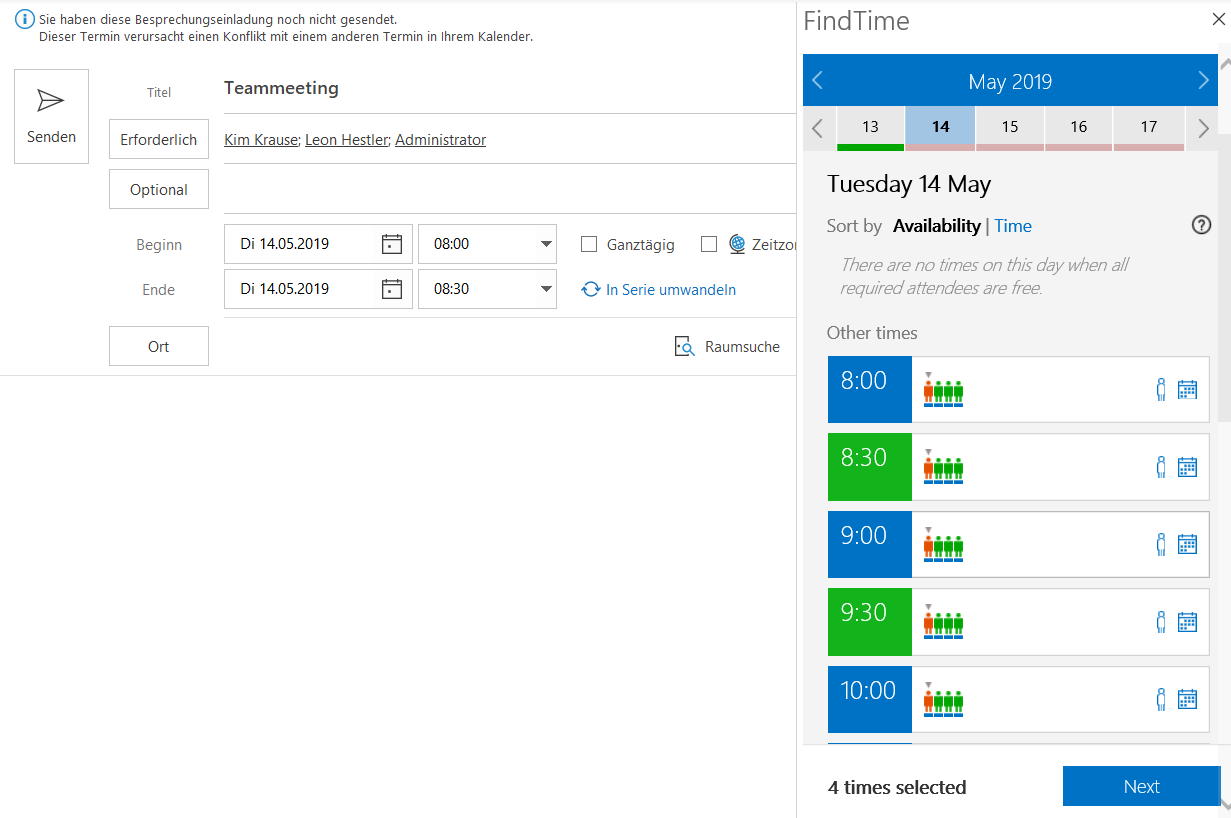
Task: Check the Zeitzonen checkbox
Action: pos(710,244)
